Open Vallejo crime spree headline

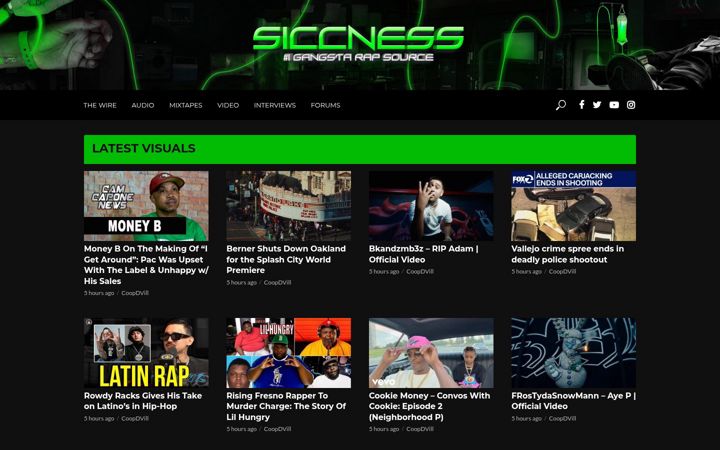pos(568,254)
